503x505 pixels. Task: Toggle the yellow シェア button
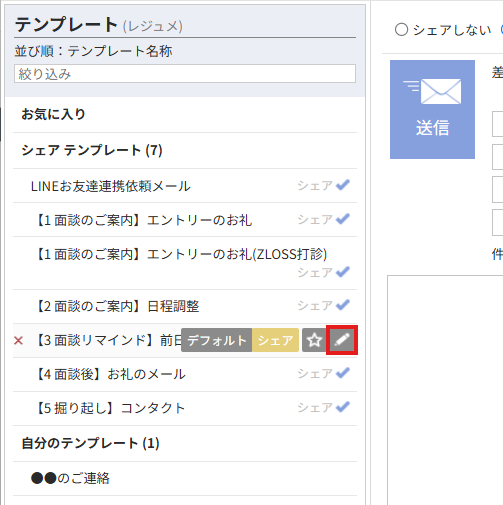pyautogui.click(x=275, y=340)
